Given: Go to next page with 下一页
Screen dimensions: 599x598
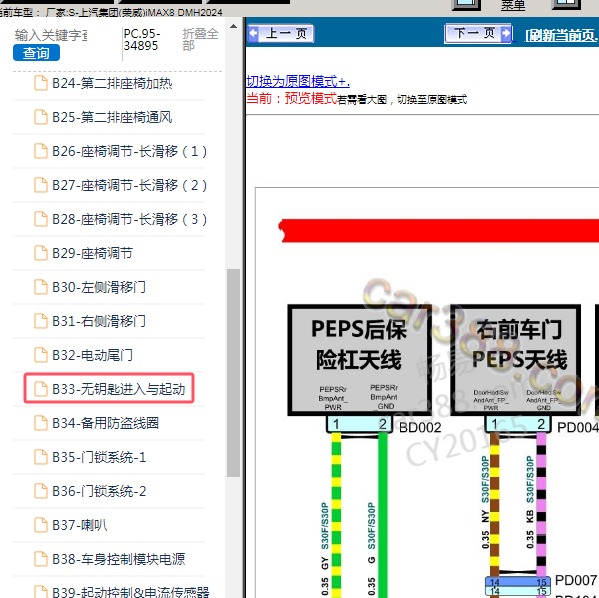Looking at the screenshot, I should click(478, 34).
